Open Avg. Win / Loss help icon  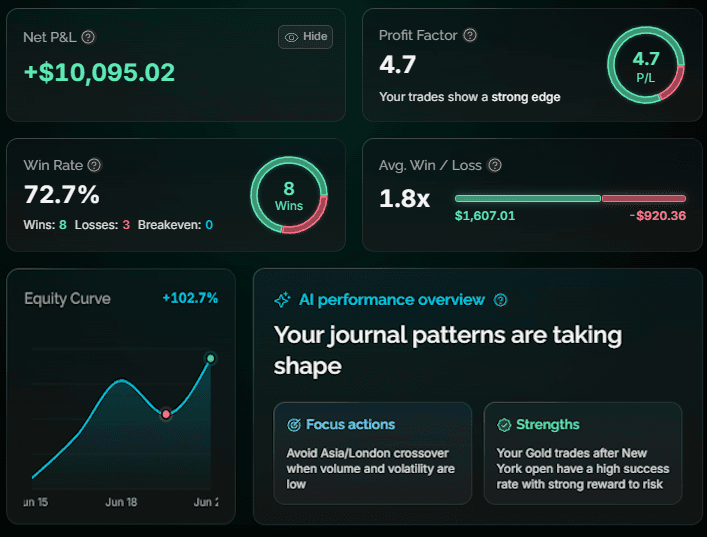coord(495,165)
